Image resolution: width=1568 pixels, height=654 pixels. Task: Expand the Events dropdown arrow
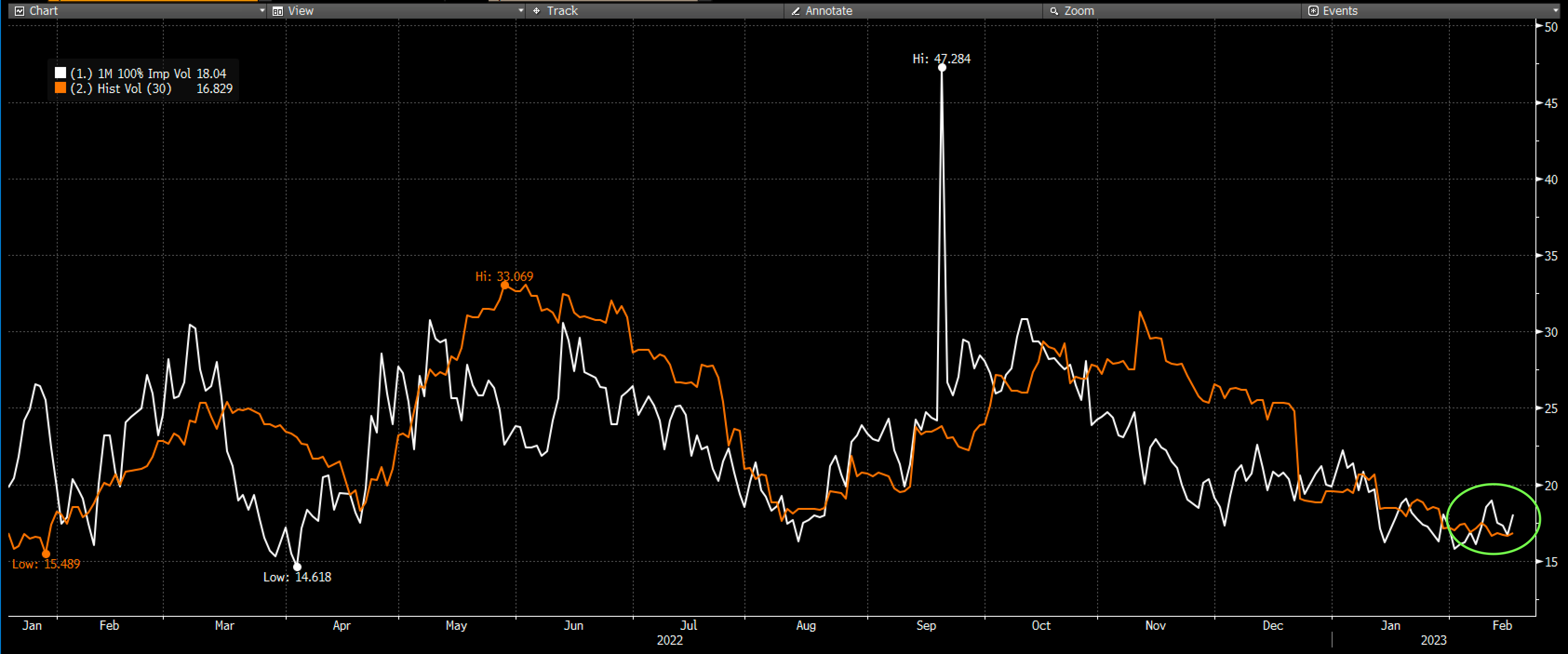1556,11
